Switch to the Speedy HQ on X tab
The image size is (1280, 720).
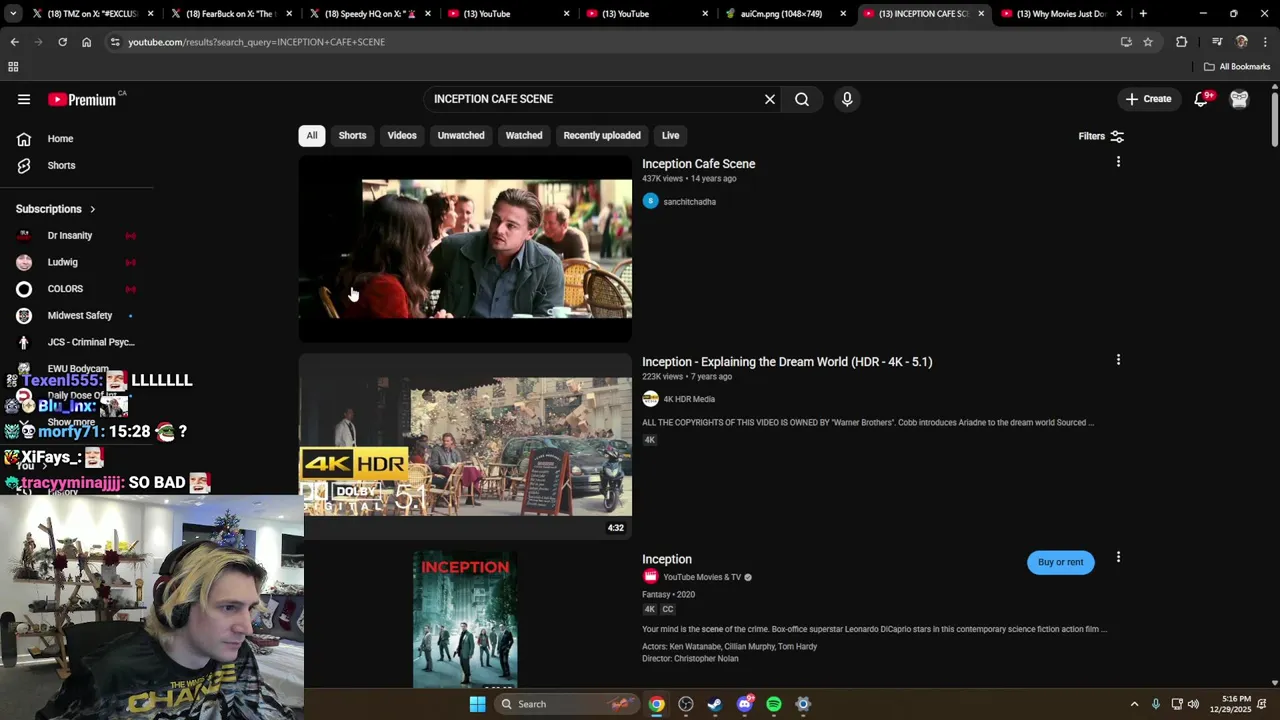[x=370, y=14]
